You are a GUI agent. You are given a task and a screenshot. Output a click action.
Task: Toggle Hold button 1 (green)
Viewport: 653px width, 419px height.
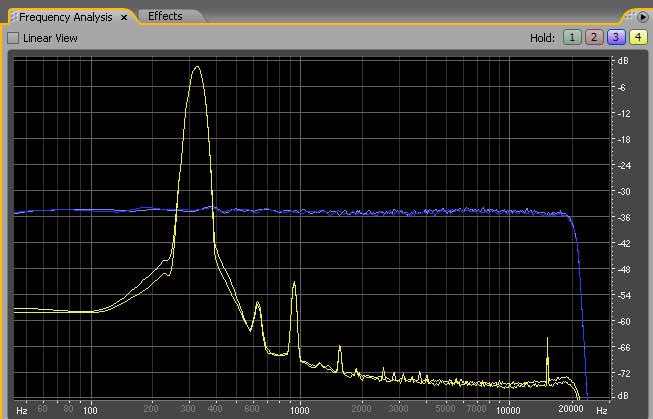[572, 37]
